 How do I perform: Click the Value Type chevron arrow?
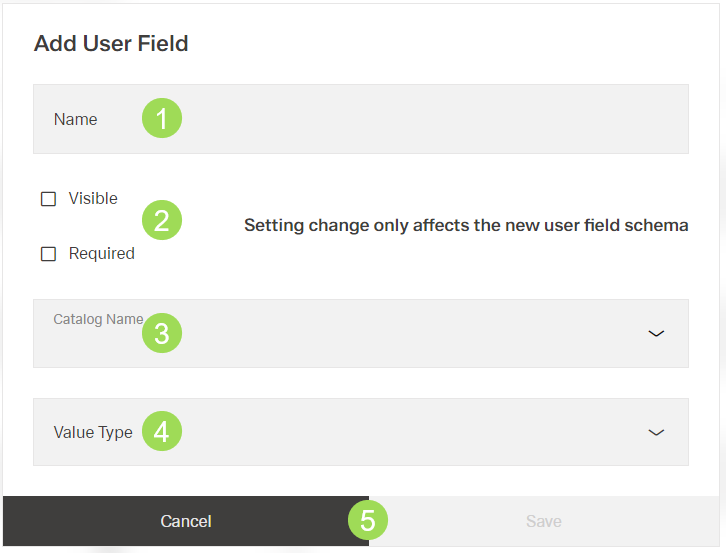click(656, 432)
